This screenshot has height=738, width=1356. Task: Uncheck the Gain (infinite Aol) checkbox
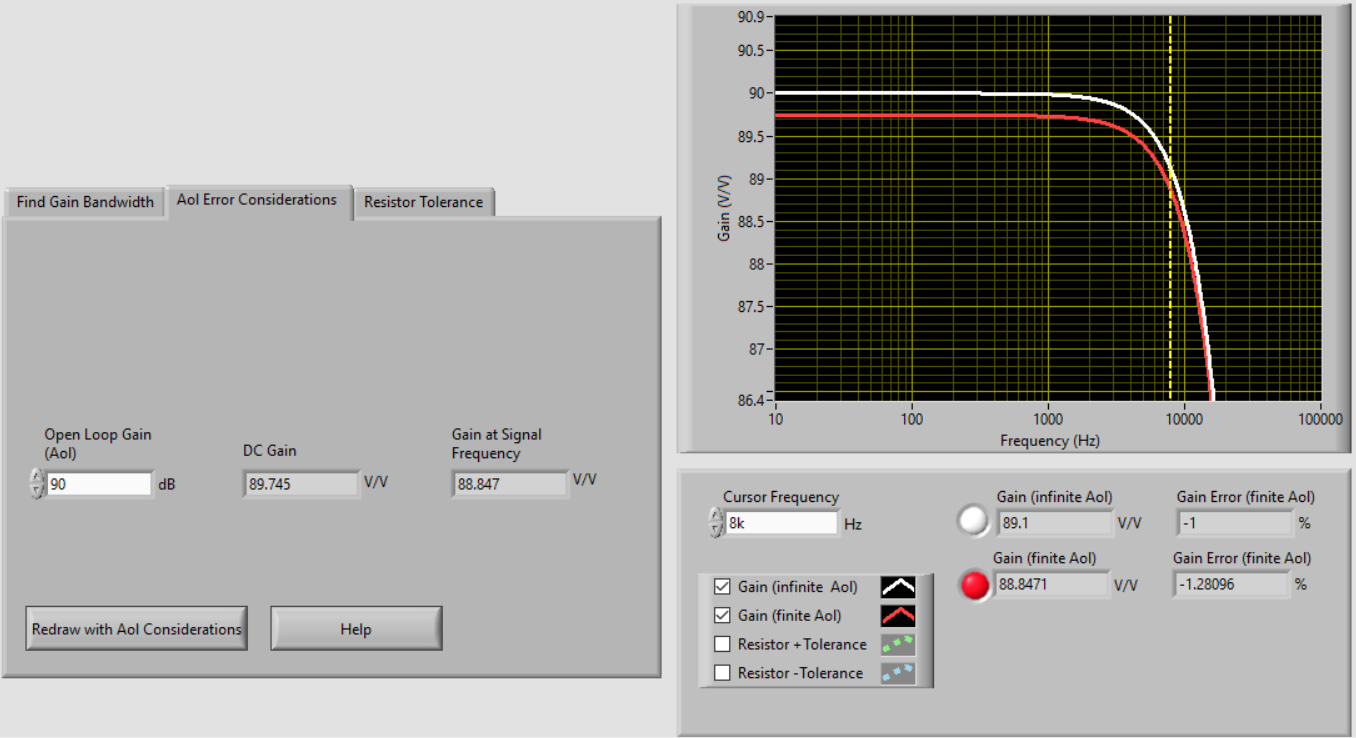click(722, 587)
